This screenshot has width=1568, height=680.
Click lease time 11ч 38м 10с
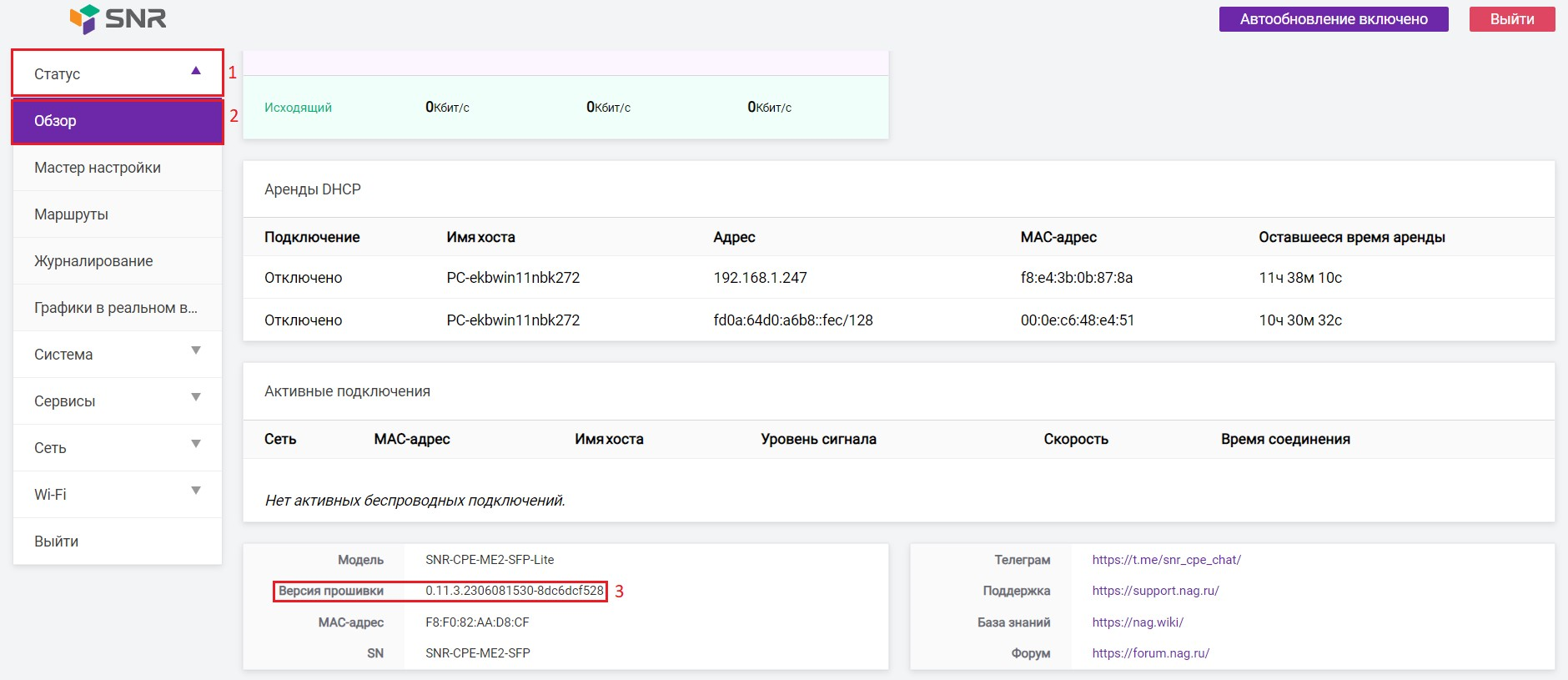point(1300,278)
